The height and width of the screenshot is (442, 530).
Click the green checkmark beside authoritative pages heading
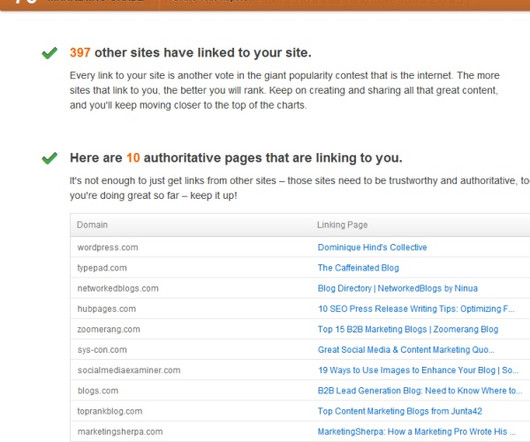click(50, 158)
